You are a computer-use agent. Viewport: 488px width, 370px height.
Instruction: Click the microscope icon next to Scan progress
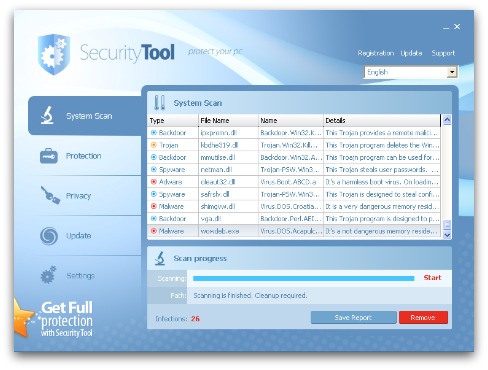160,258
